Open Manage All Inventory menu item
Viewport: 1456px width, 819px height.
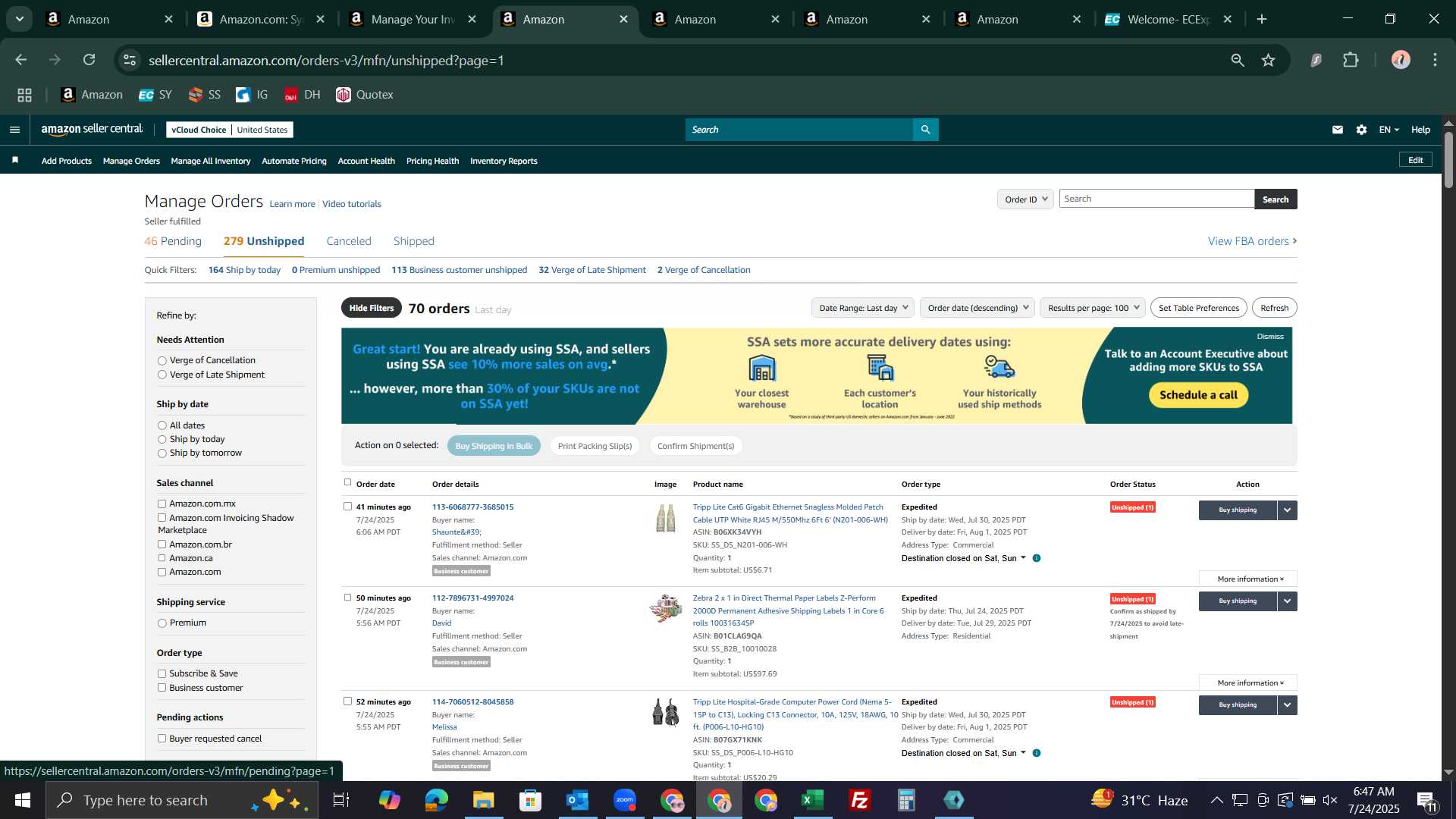pyautogui.click(x=211, y=161)
